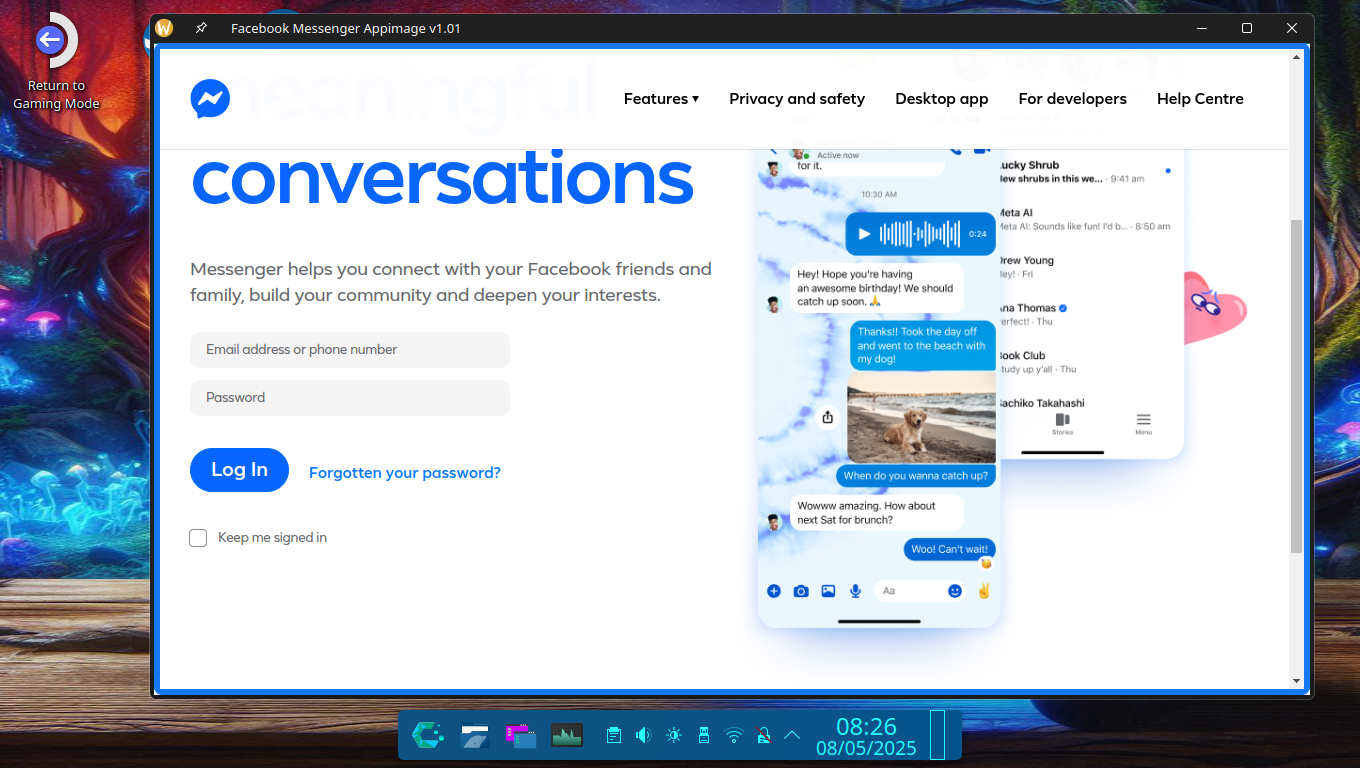
Task: Click the 08:26 clock in taskbar
Action: click(866, 727)
